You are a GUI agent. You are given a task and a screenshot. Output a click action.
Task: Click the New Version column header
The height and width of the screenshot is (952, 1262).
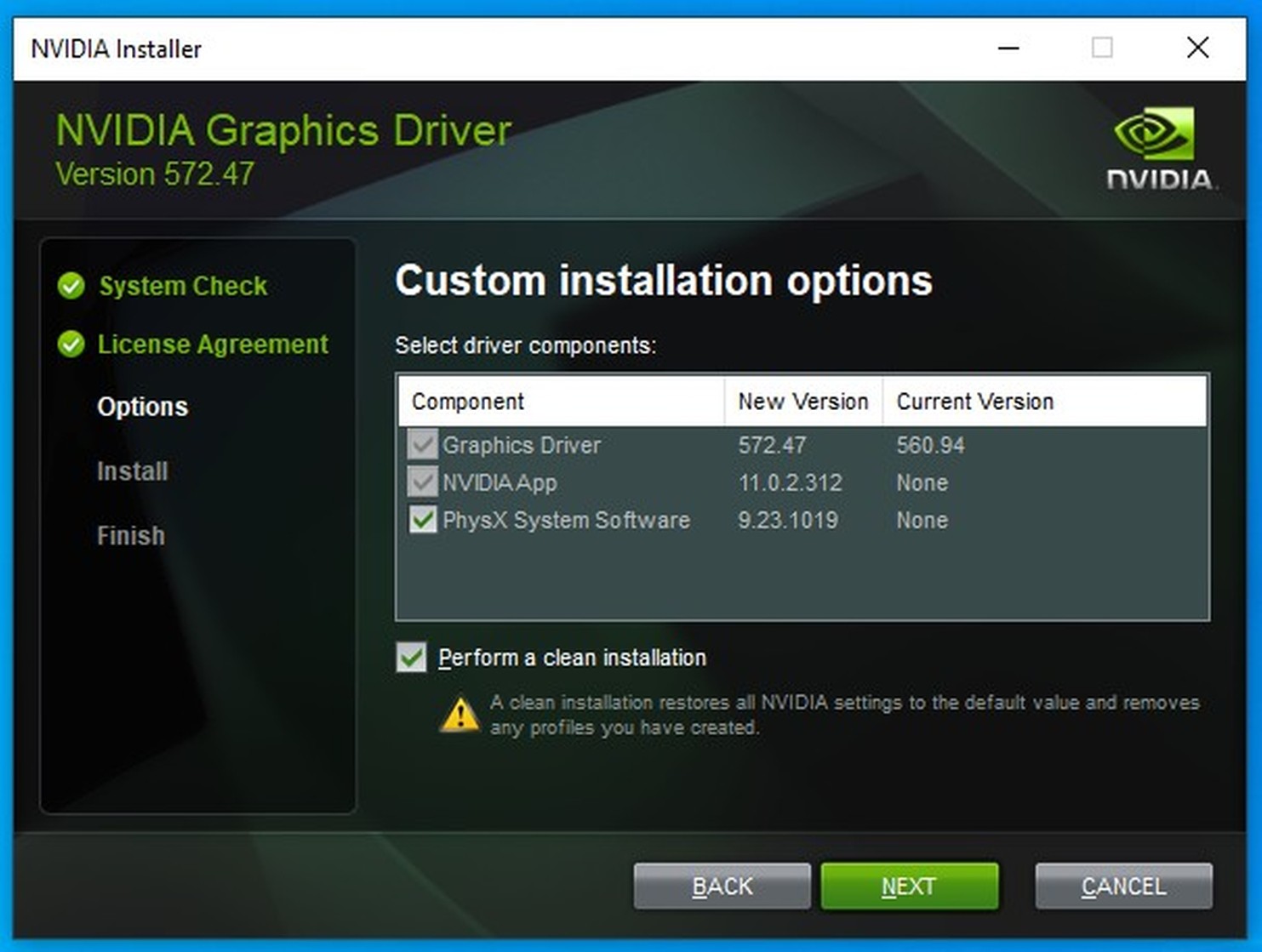(803, 401)
